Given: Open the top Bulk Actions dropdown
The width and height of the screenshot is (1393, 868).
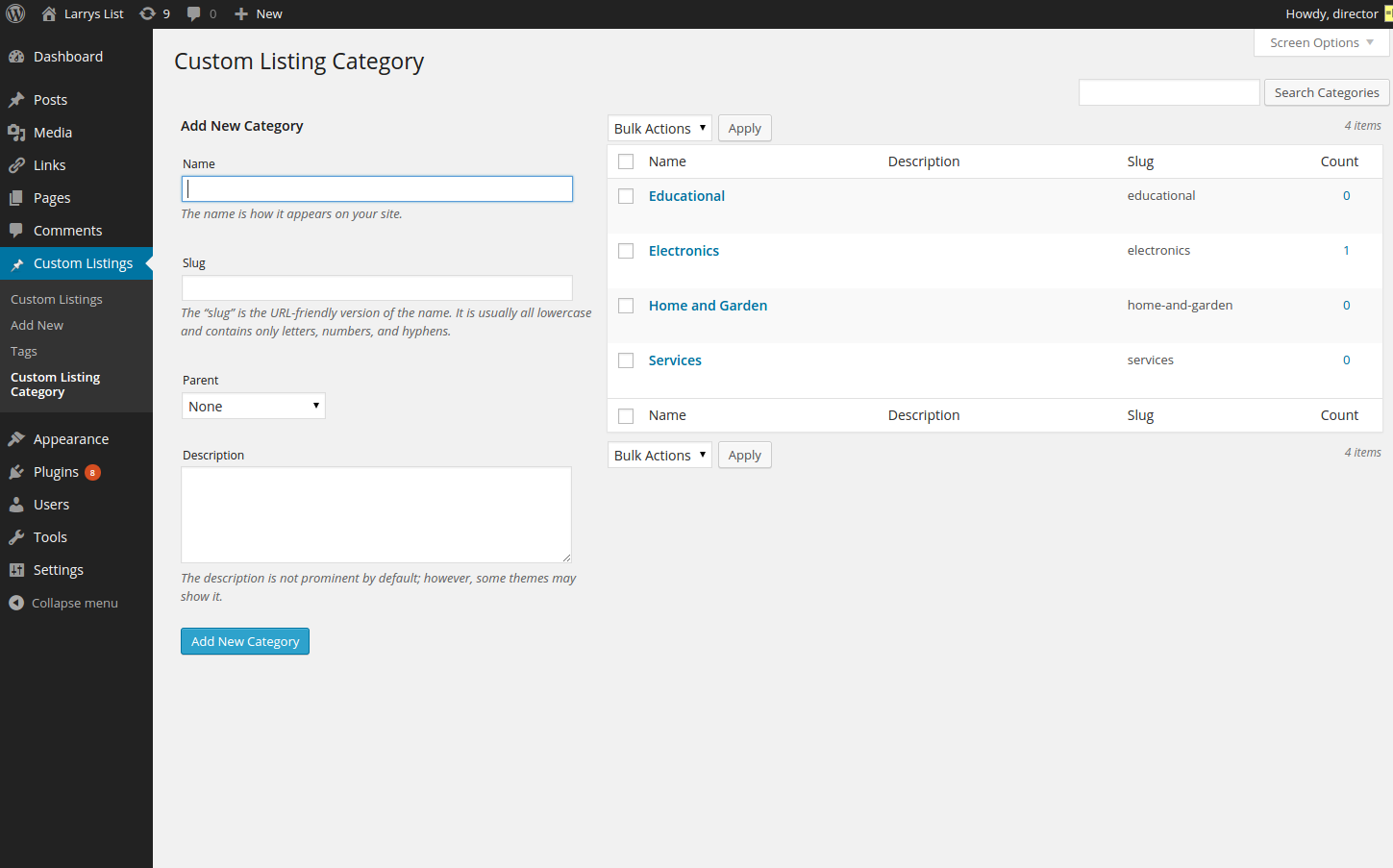Looking at the screenshot, I should coord(659,129).
